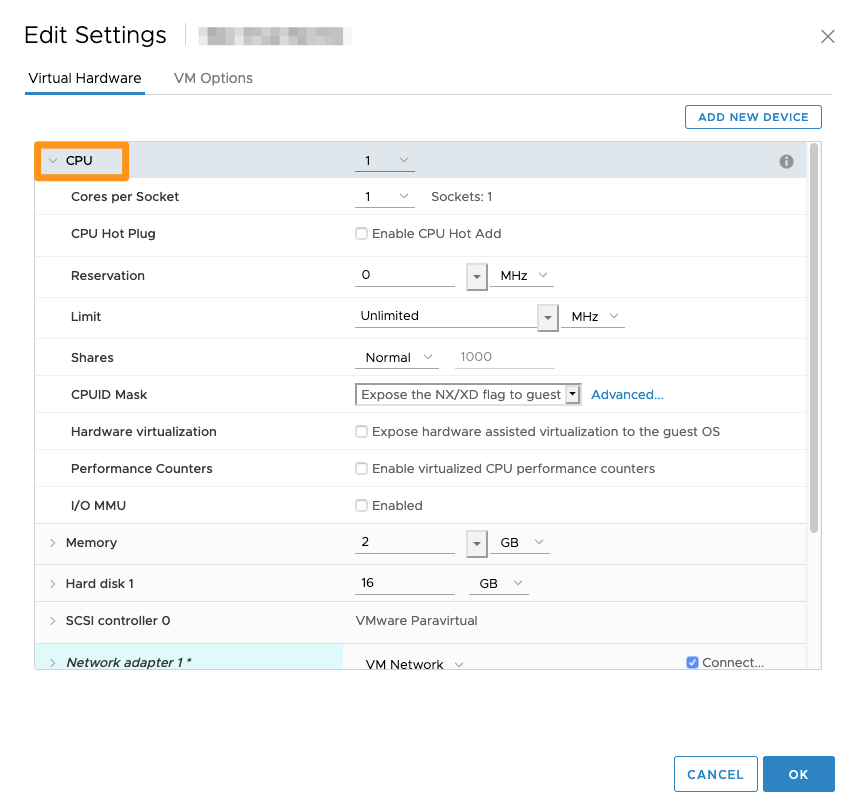Expand the SCSI controller 0 row
Screen dimensions: 857x811
coord(52,621)
